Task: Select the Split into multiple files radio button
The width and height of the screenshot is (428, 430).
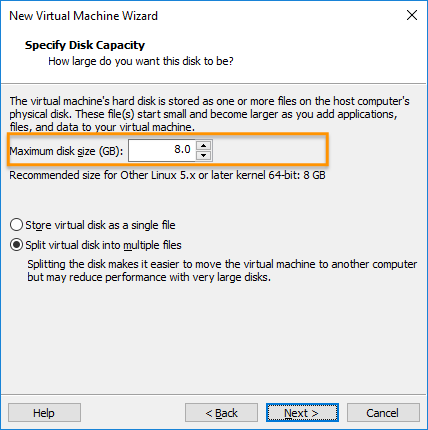Action: (x=16, y=245)
